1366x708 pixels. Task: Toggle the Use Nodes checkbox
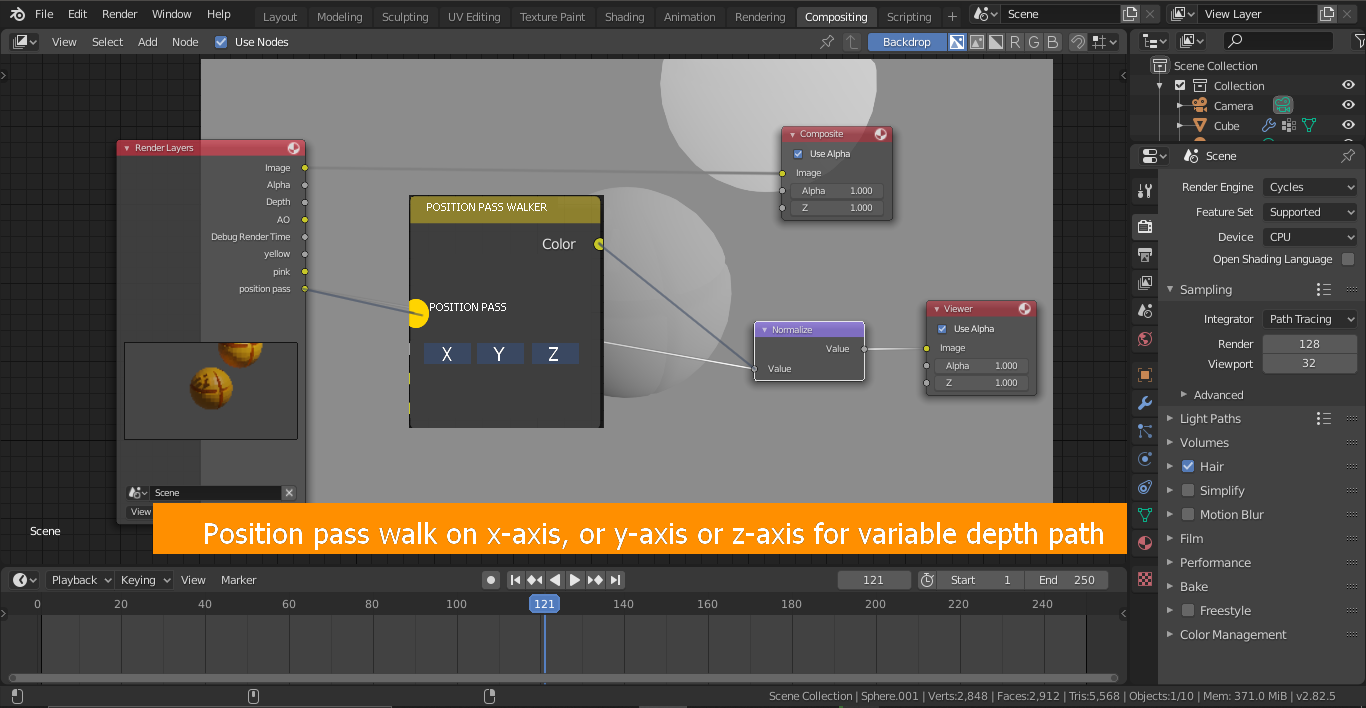tap(221, 42)
